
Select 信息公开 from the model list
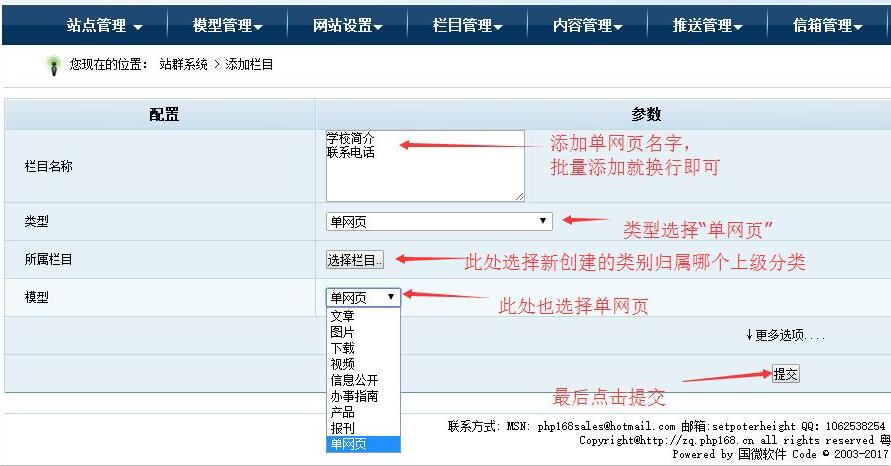pos(363,380)
